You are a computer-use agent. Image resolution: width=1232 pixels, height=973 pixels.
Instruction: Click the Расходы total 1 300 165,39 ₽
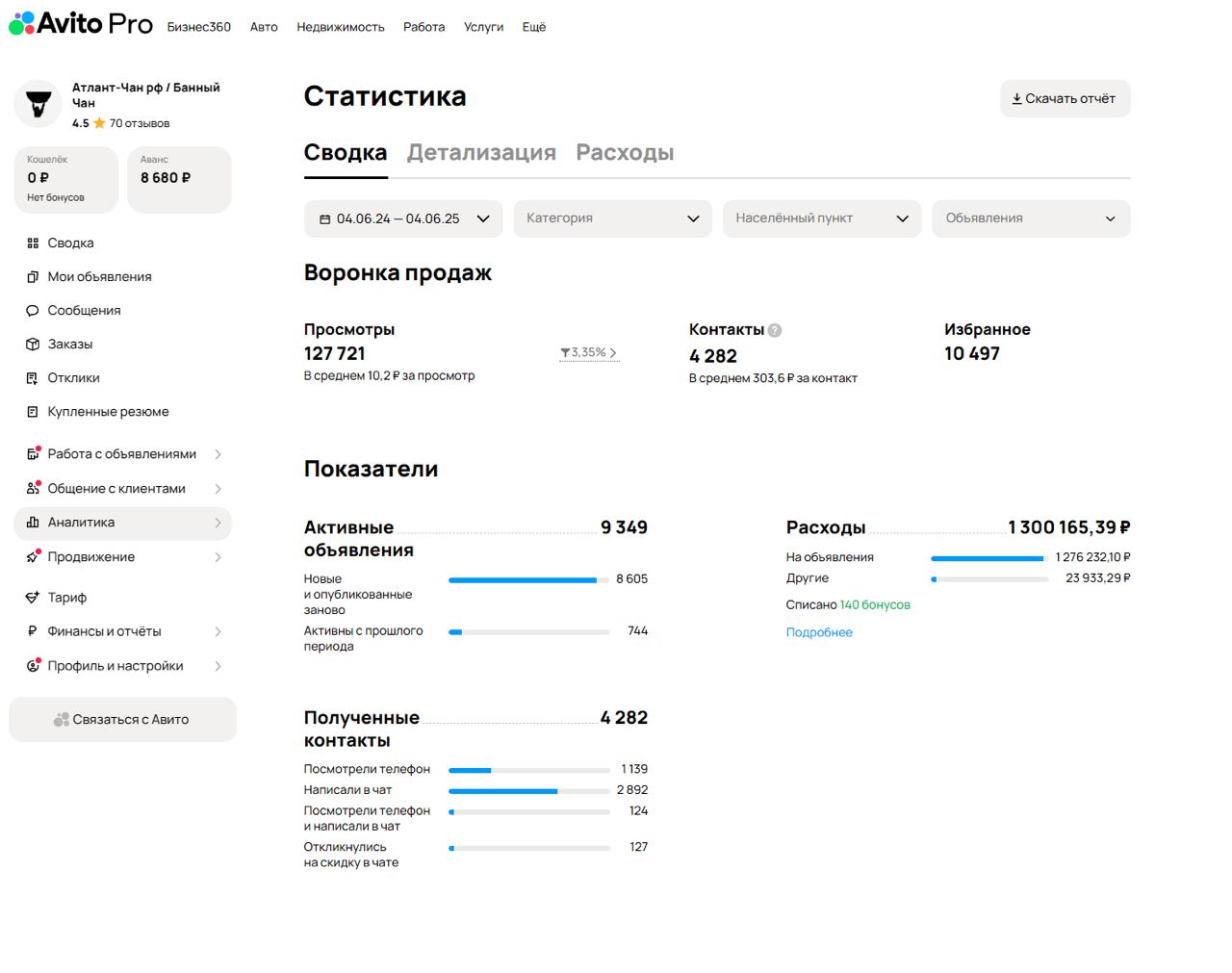click(x=1069, y=527)
